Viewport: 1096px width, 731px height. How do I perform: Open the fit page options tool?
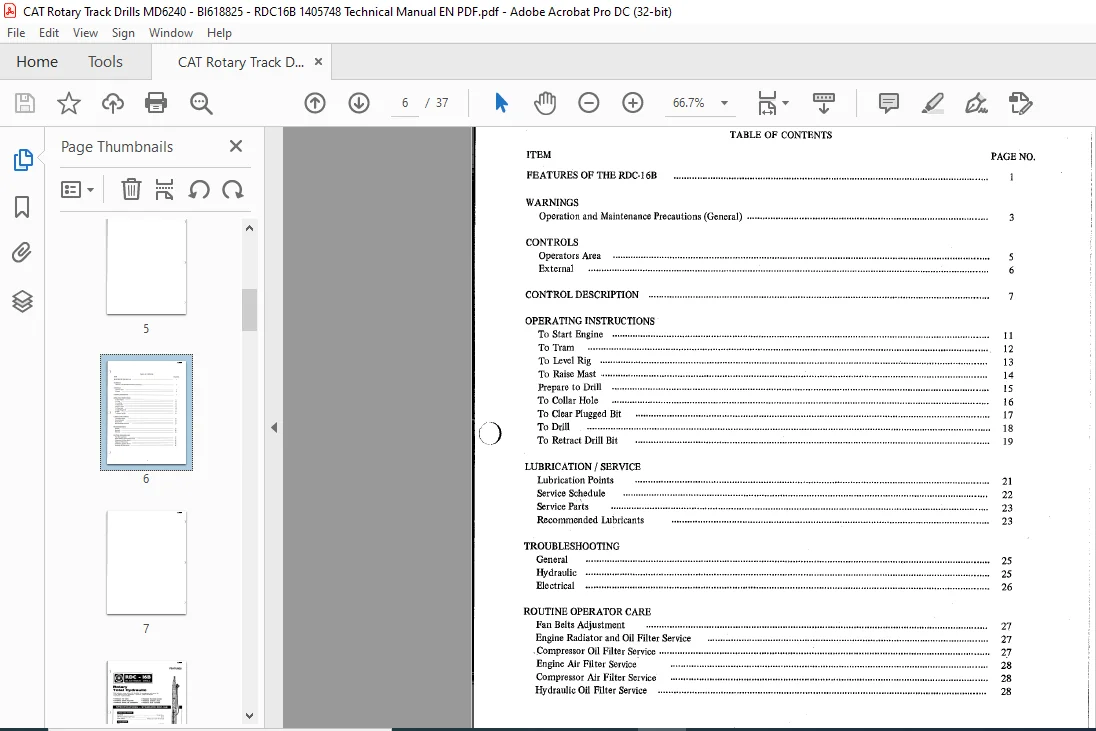click(x=773, y=103)
